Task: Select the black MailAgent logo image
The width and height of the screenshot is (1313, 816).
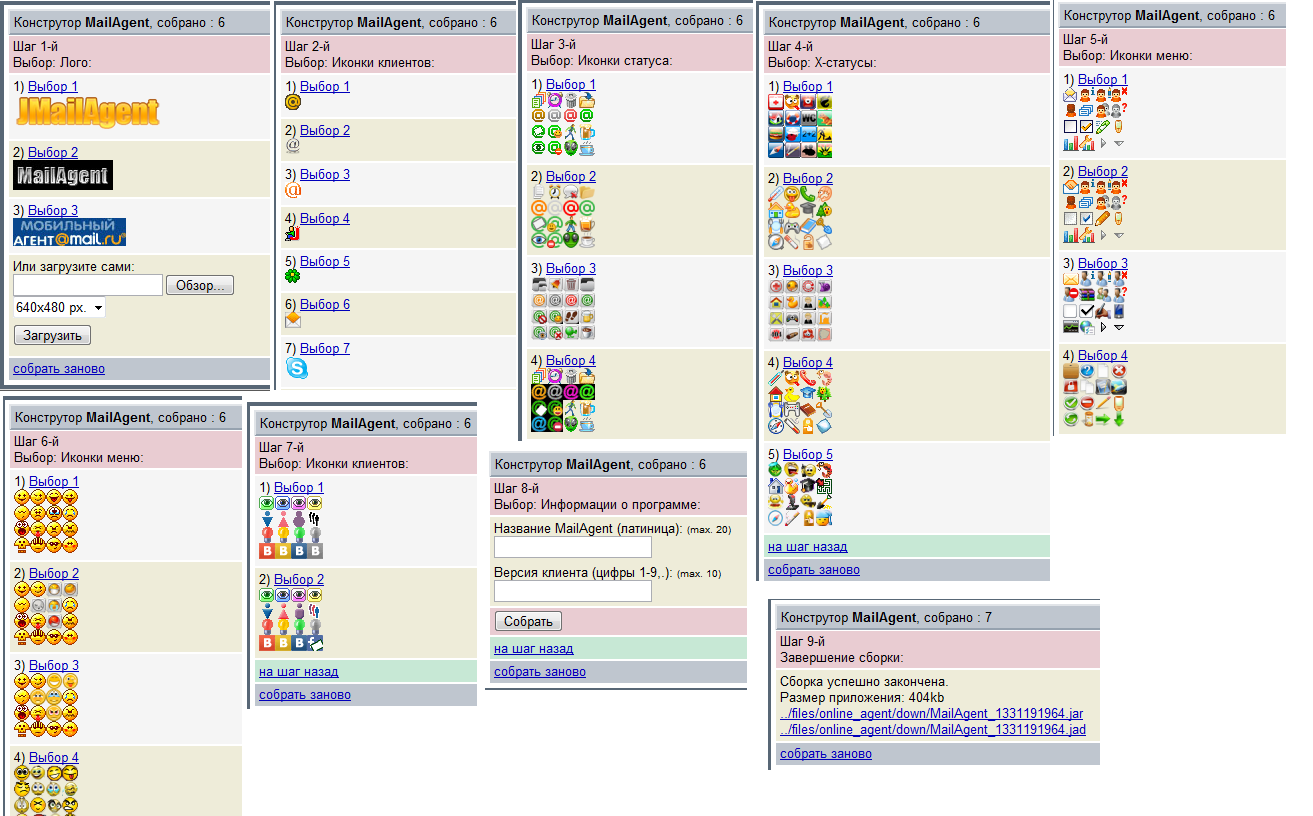Action: coord(63,176)
